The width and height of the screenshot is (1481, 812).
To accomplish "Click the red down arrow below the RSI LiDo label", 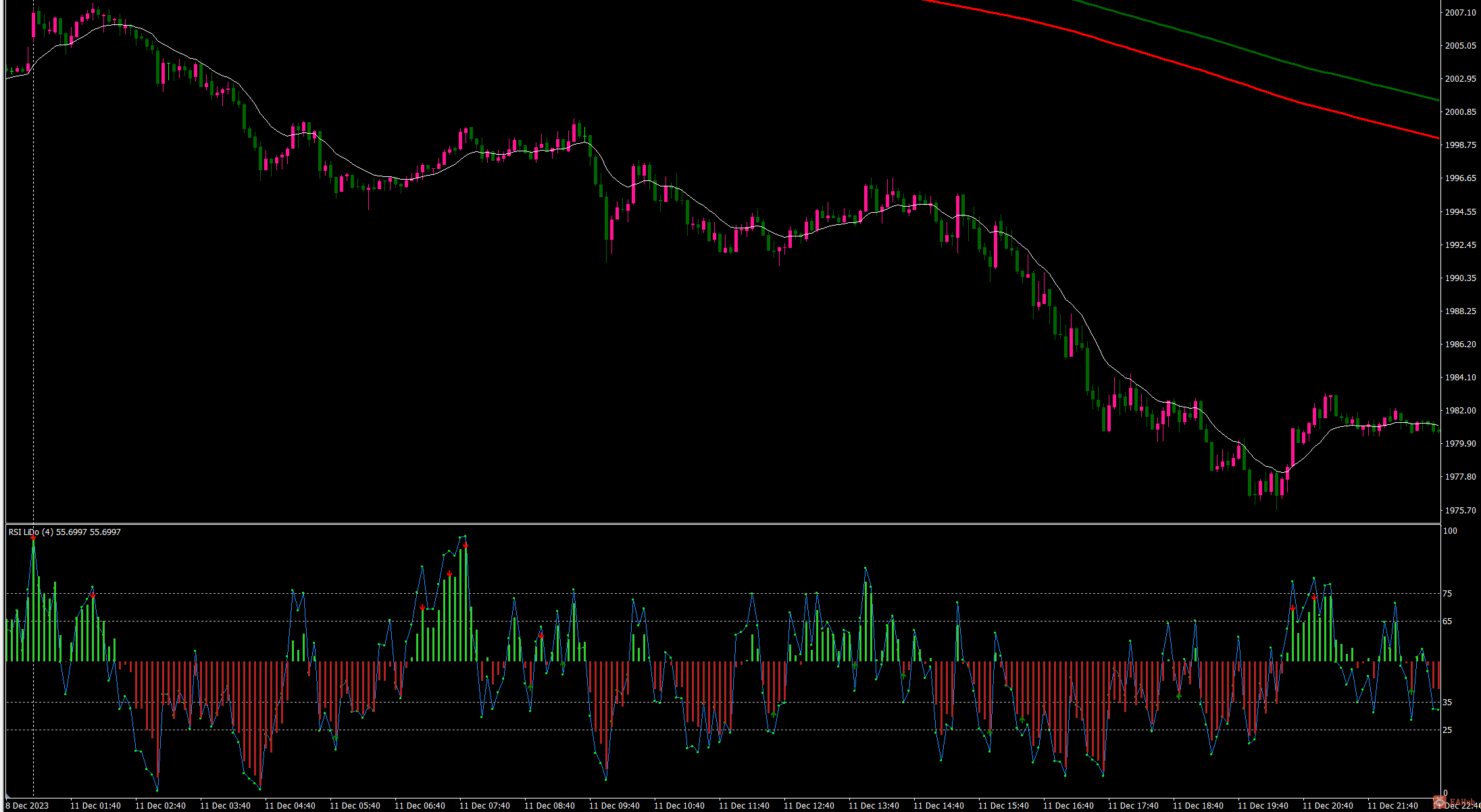I will click(33, 537).
